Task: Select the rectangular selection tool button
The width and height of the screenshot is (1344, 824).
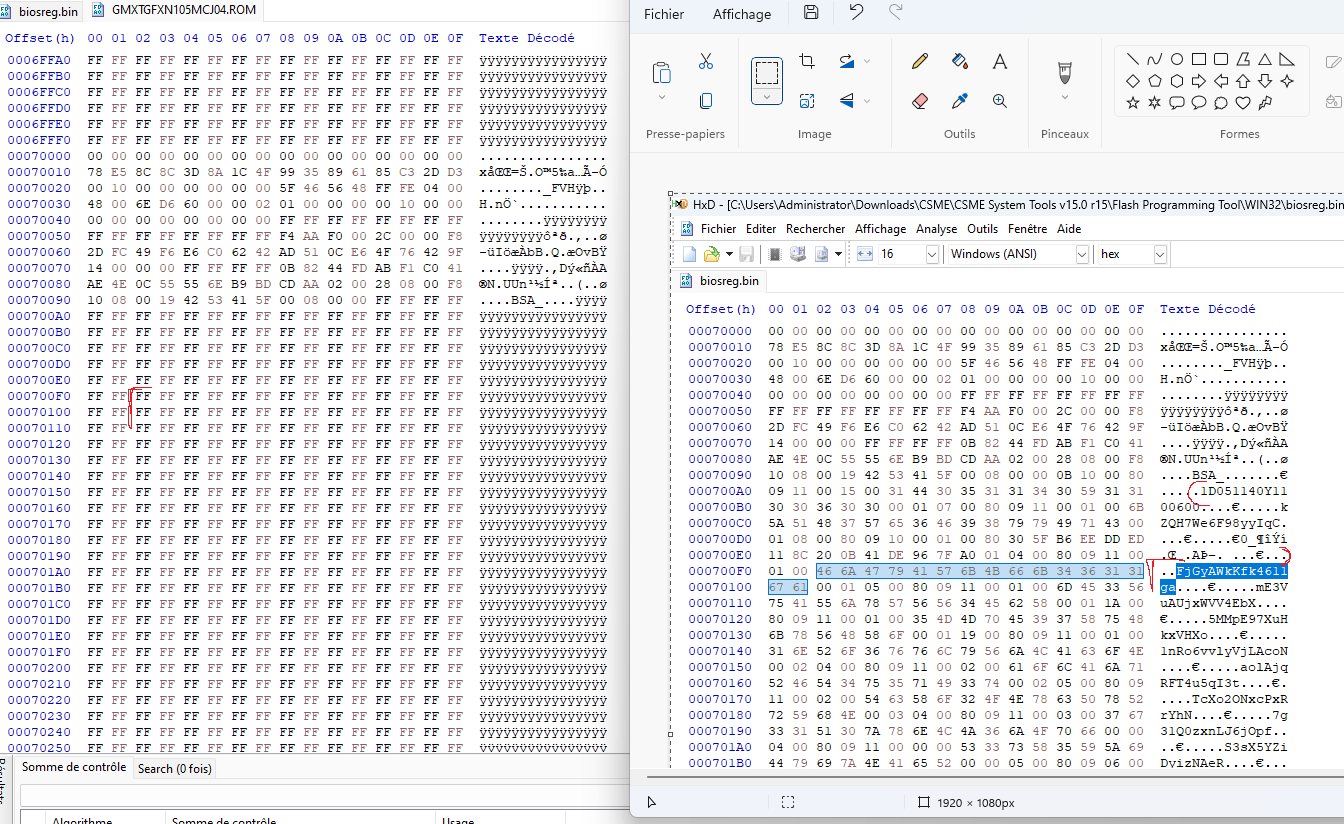Action: click(767, 72)
